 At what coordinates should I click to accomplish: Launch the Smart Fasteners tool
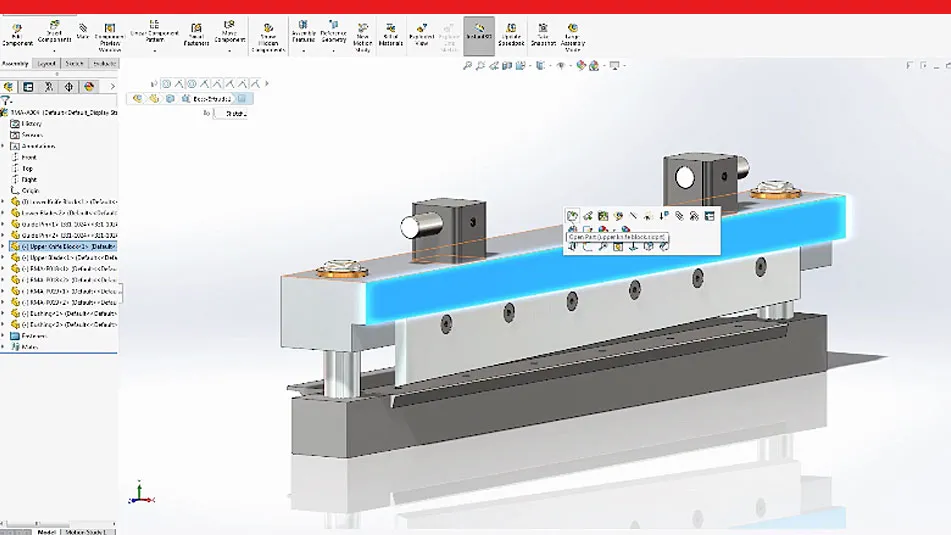pos(196,35)
